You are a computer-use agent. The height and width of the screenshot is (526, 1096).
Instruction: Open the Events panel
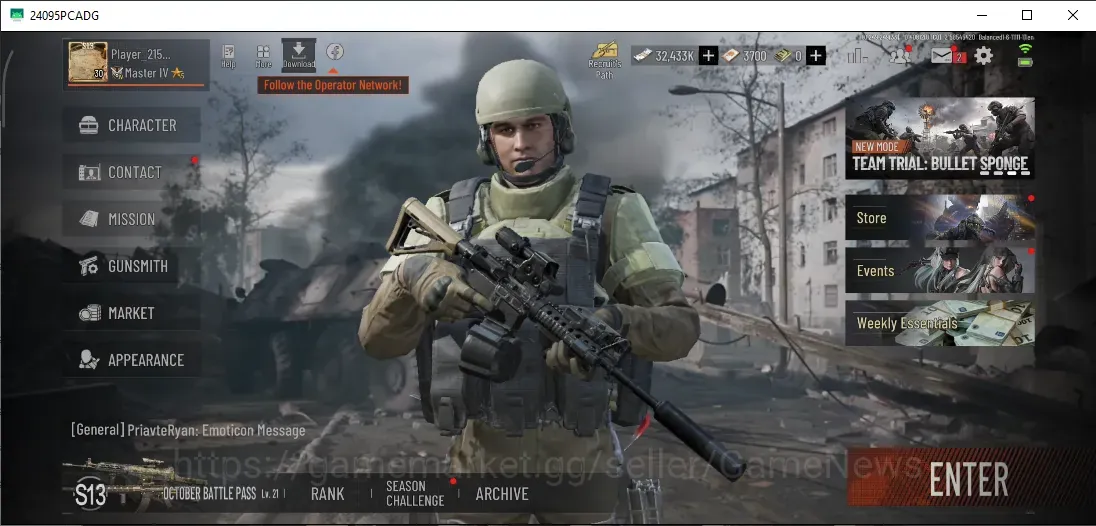939,270
